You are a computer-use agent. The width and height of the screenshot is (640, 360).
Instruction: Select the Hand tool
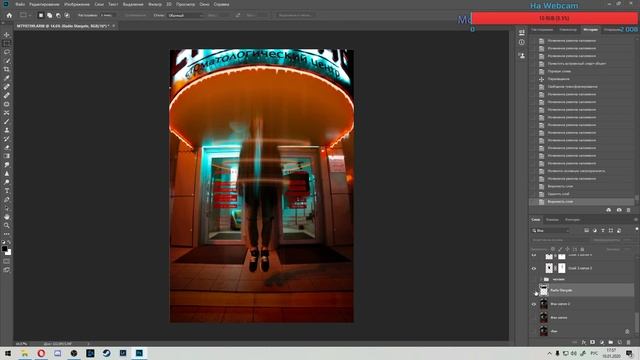coord(7,217)
